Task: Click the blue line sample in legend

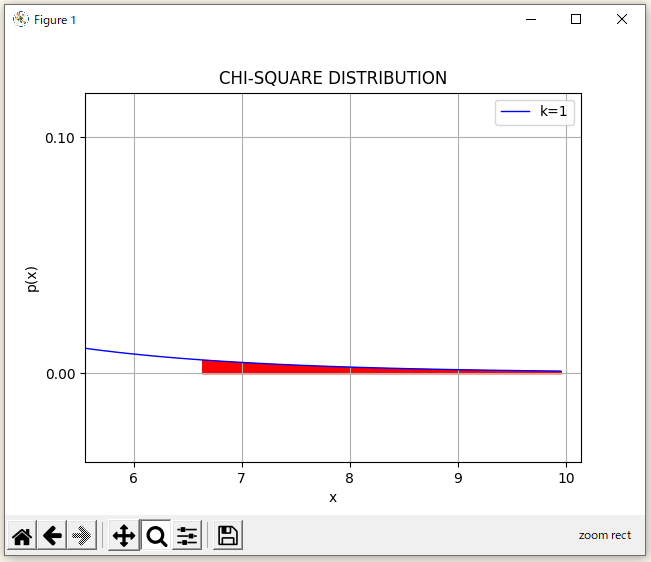Action: tap(516, 111)
